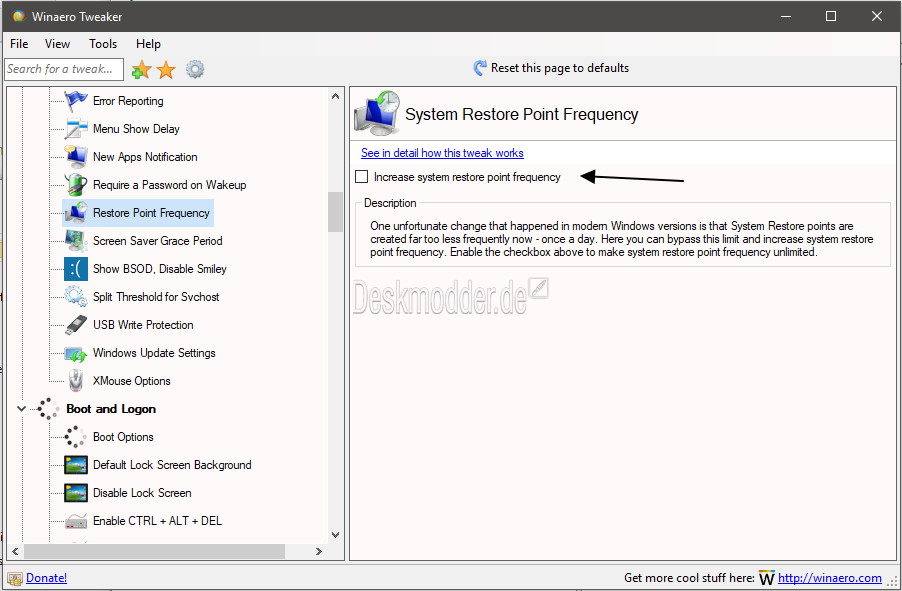Click the horizontal scroll left arrow
The image size is (902, 591).
pos(16,551)
